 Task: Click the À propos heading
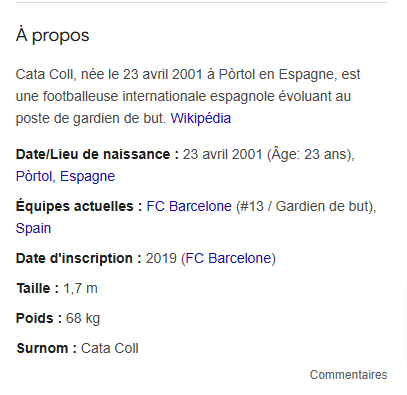click(53, 36)
